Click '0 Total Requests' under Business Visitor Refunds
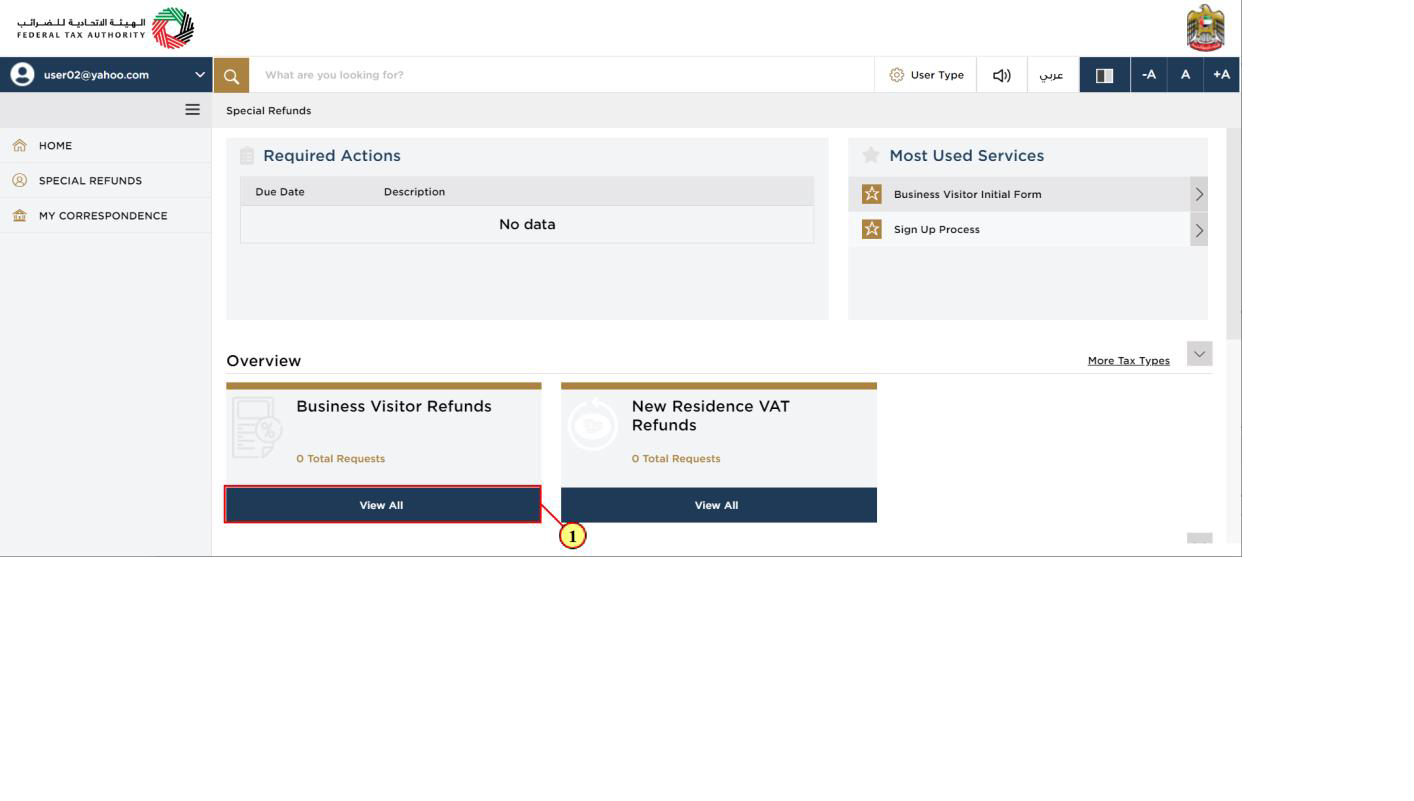 340,458
